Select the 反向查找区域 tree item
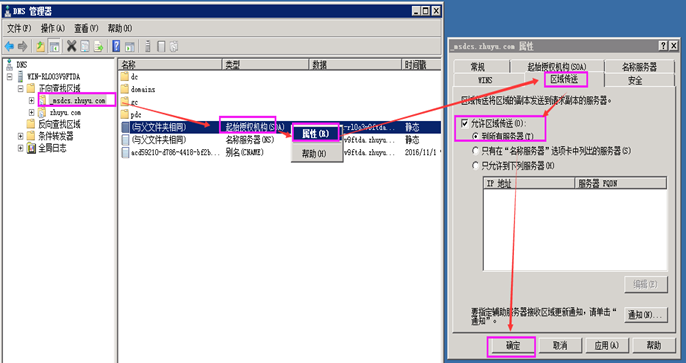The image size is (686, 363). 60,124
